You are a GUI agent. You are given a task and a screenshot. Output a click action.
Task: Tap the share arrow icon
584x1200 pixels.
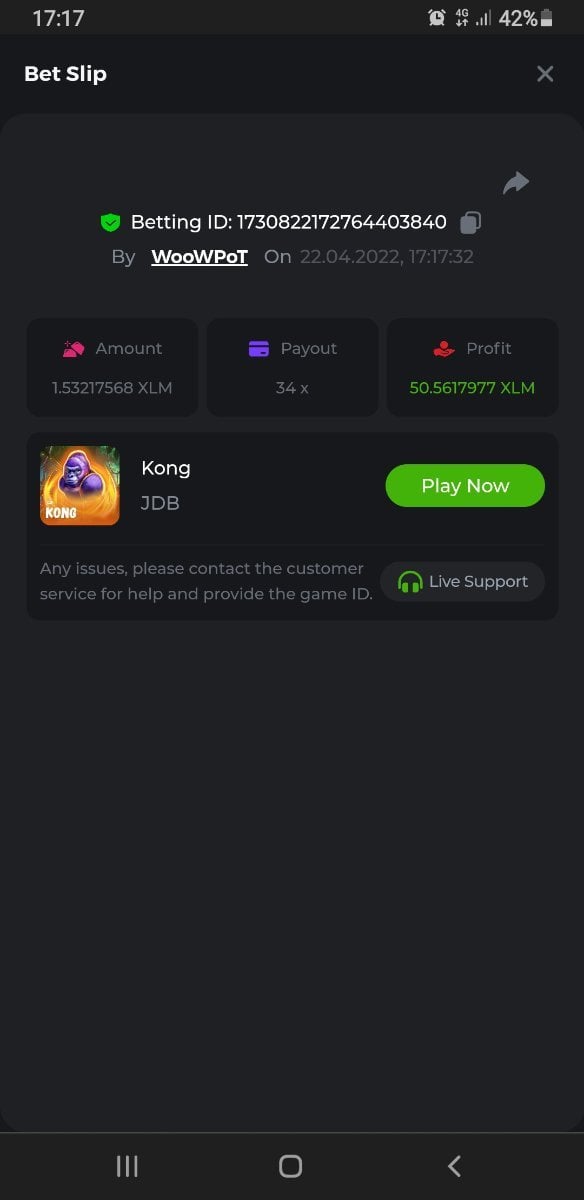click(x=516, y=182)
